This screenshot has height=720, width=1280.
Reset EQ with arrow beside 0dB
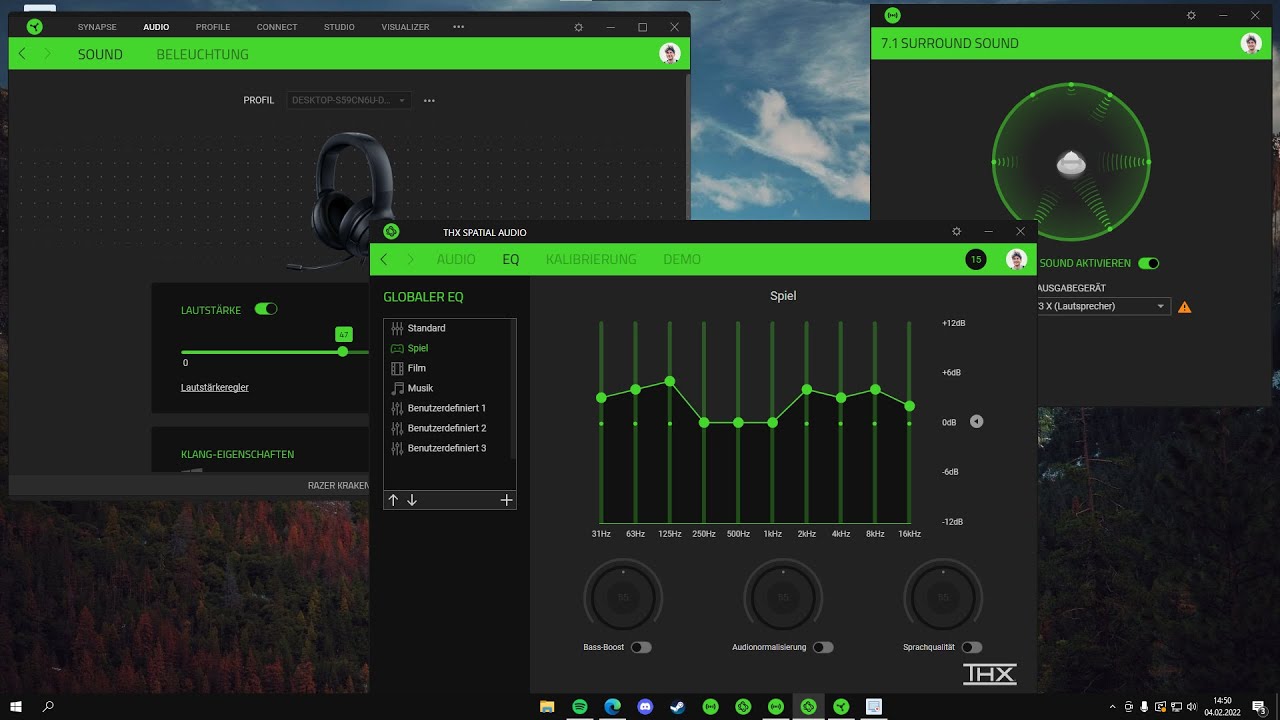click(977, 422)
